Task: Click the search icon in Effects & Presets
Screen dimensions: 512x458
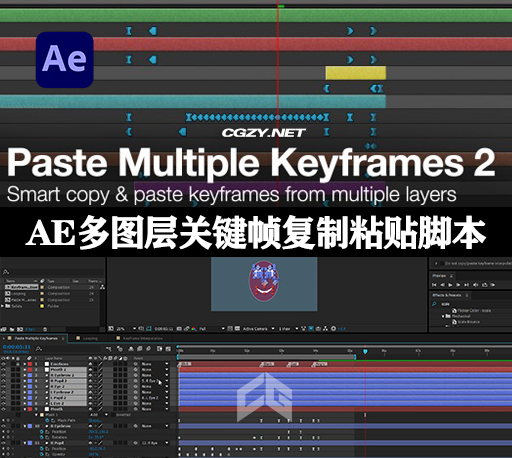Action: pos(434,304)
